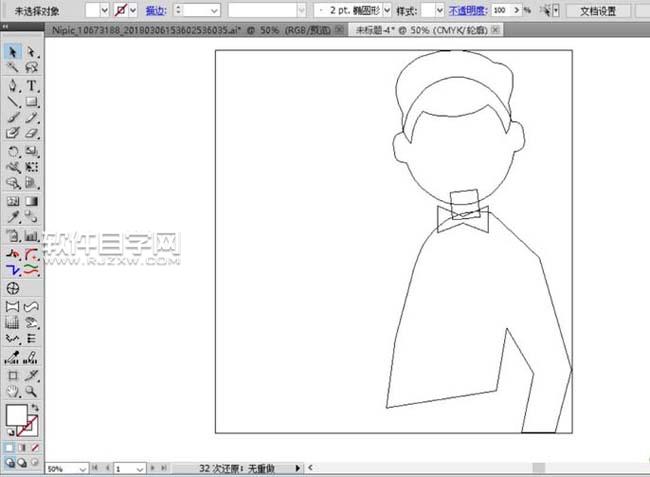Select the Rectangle shape tool

(32, 101)
